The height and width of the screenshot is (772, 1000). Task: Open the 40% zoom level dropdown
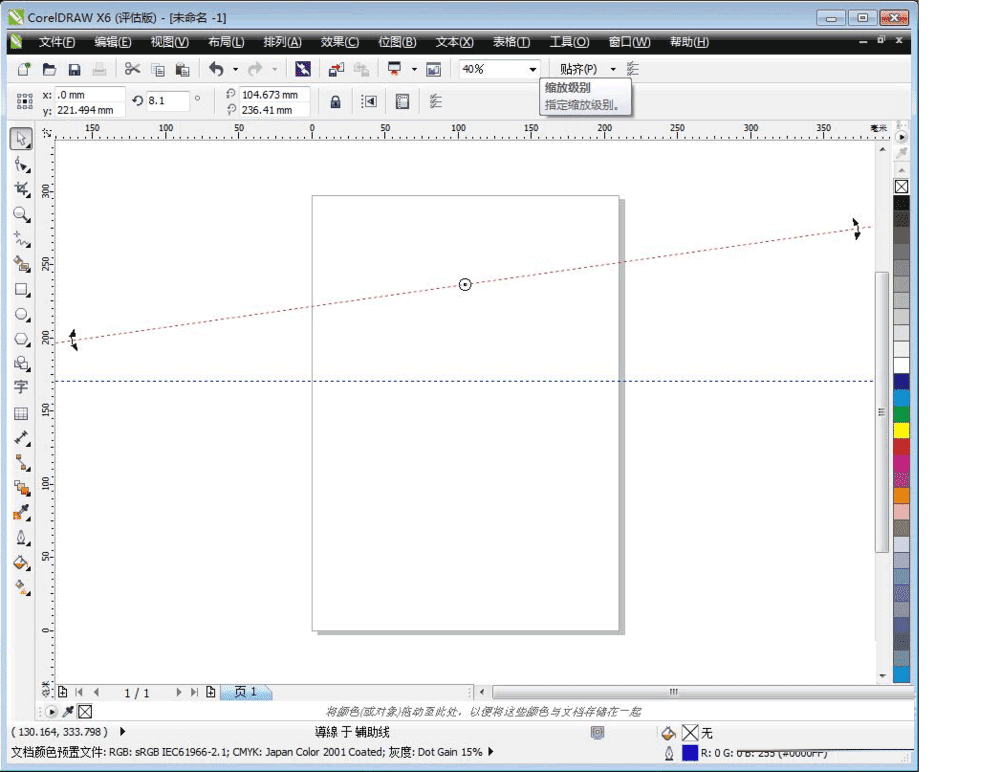[532, 70]
